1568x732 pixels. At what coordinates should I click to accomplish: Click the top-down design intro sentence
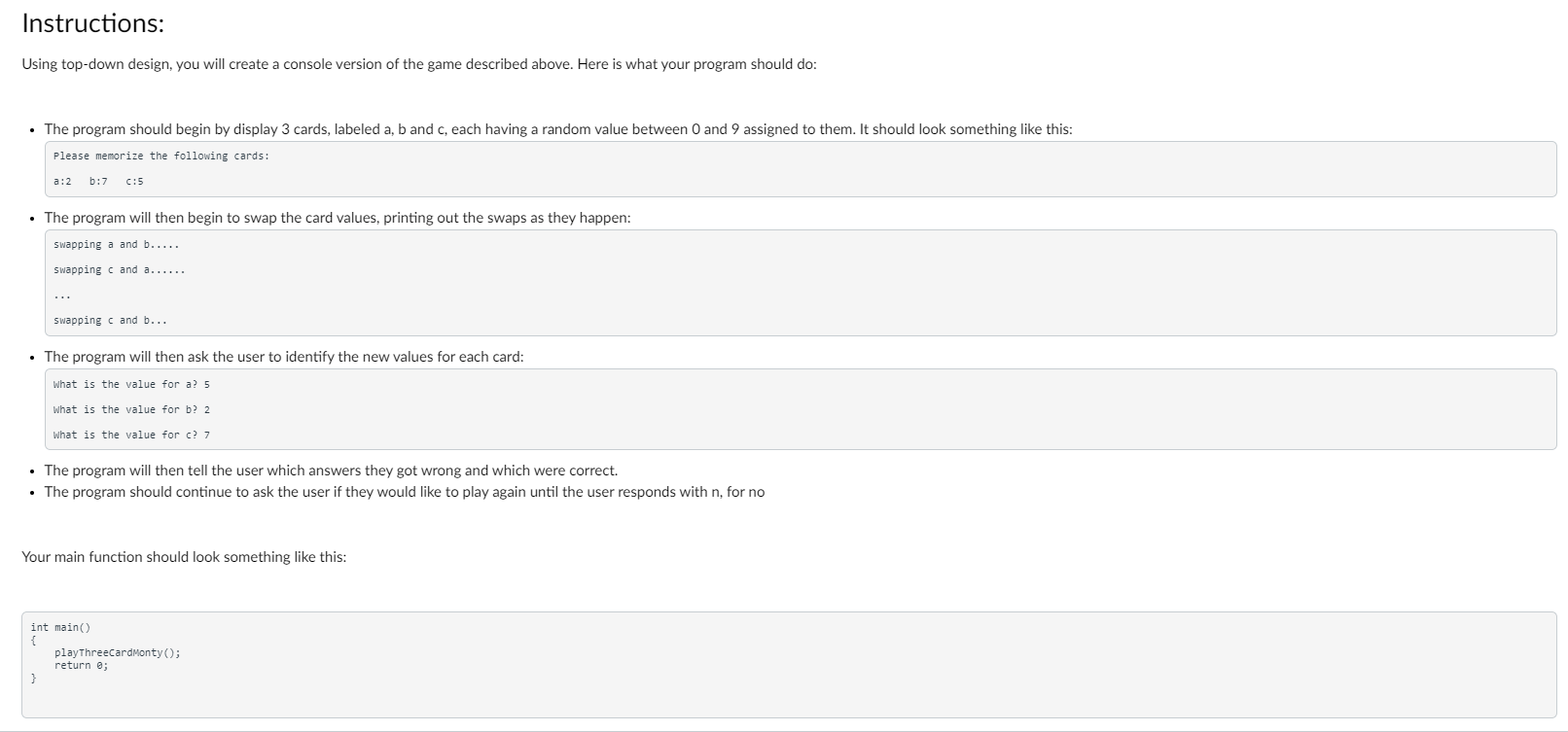(x=419, y=64)
